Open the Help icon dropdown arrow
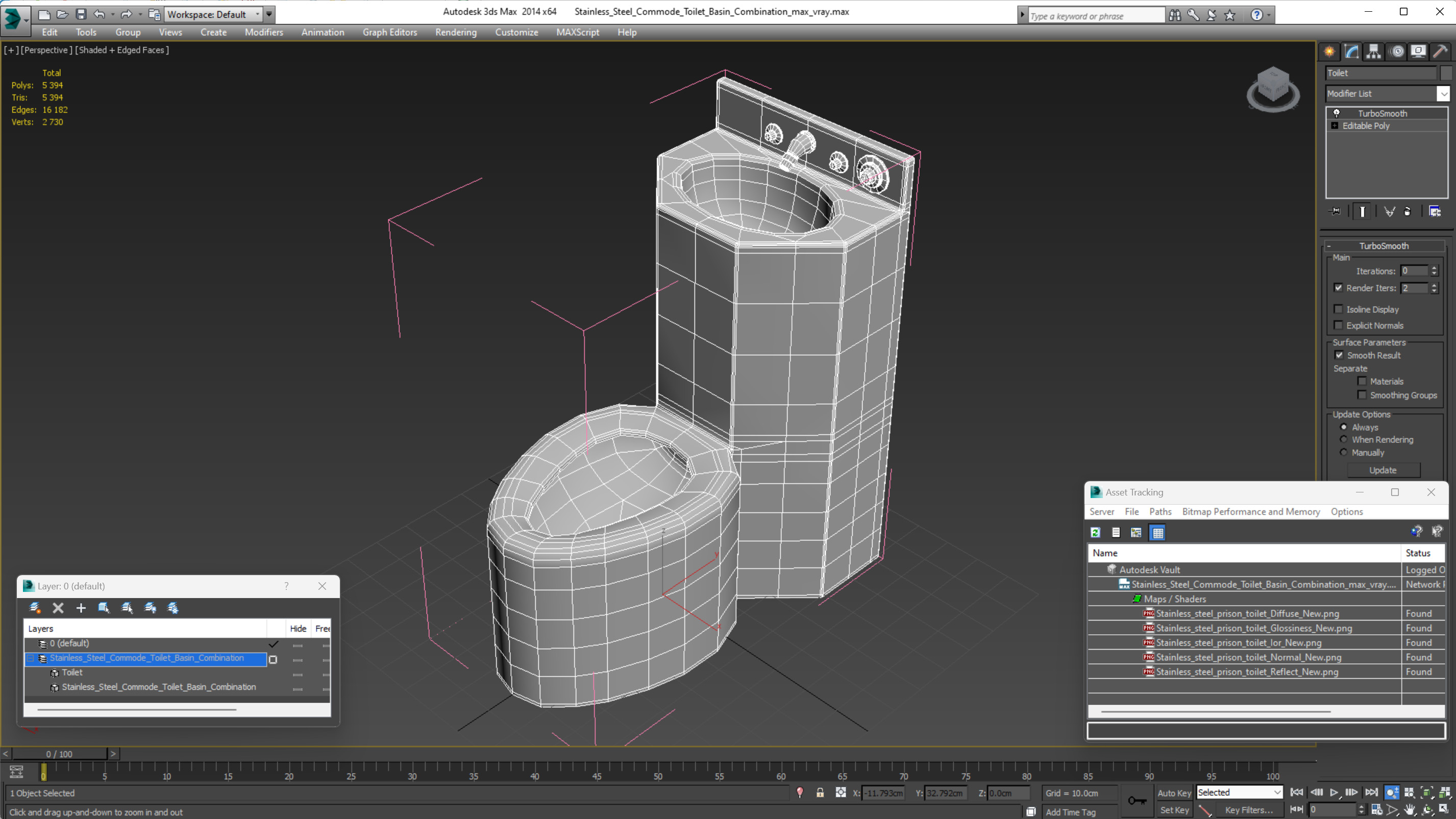The height and width of the screenshot is (819, 1456). point(1270,15)
